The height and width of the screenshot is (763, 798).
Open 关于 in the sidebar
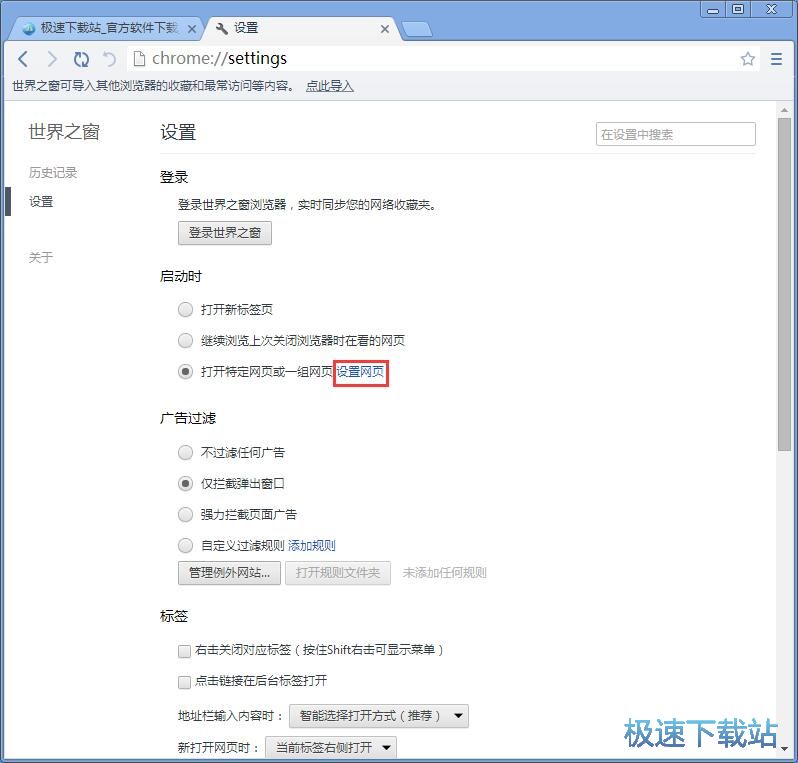[41, 257]
